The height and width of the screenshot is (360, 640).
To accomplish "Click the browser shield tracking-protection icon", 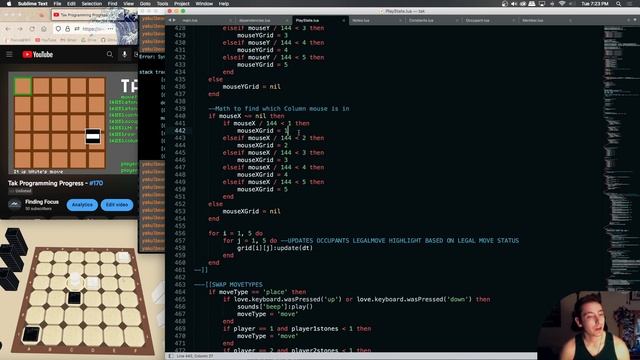I will pyautogui.click(x=58, y=29).
